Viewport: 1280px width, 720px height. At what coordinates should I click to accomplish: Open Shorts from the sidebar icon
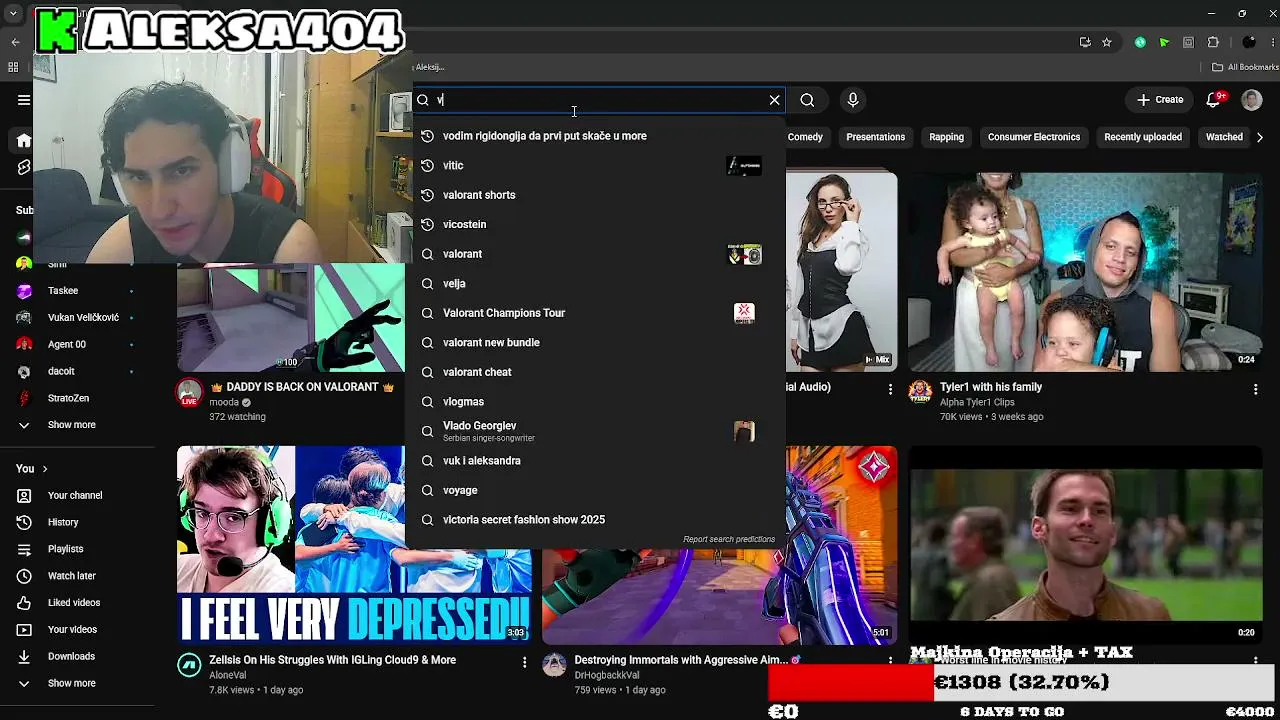click(x=24, y=167)
